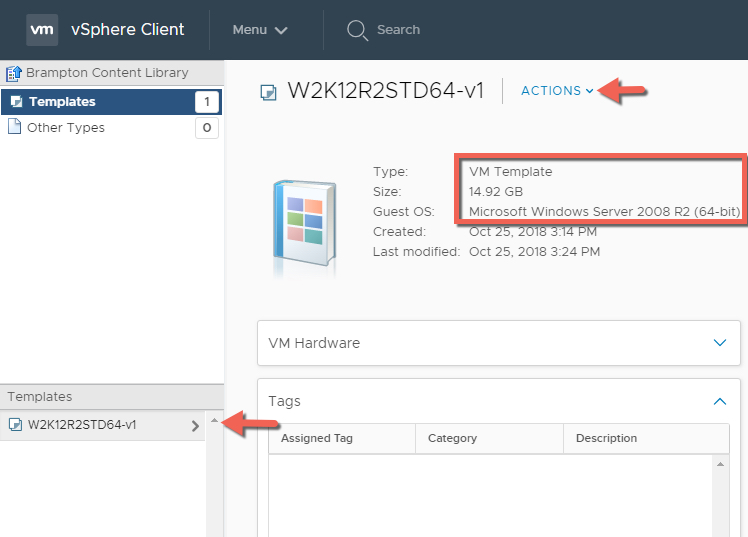This screenshot has width=748, height=537.
Task: Click the Tags table scrollbar up arrow
Action: (720, 465)
